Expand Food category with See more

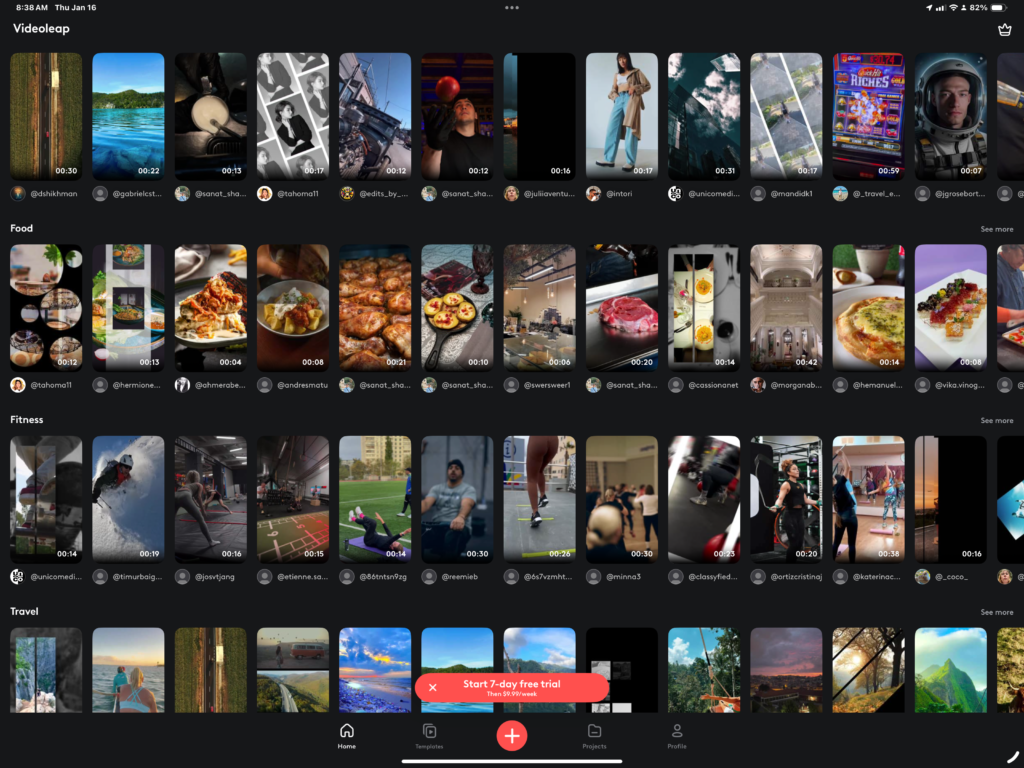[x=996, y=229]
